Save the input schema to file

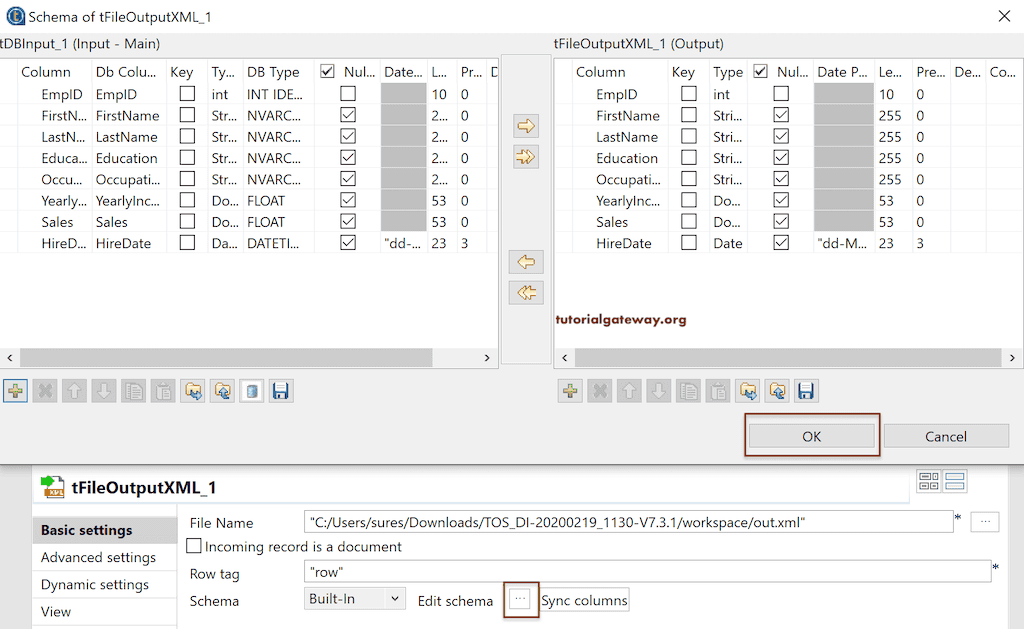[x=280, y=390]
